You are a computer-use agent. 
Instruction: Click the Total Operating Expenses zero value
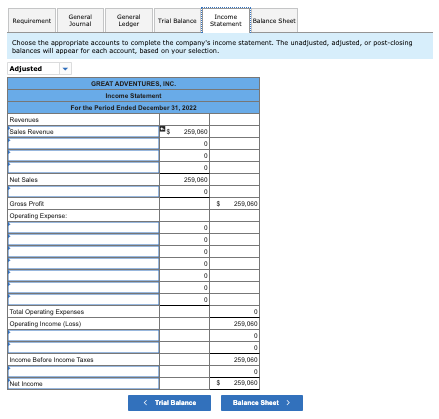point(255,312)
